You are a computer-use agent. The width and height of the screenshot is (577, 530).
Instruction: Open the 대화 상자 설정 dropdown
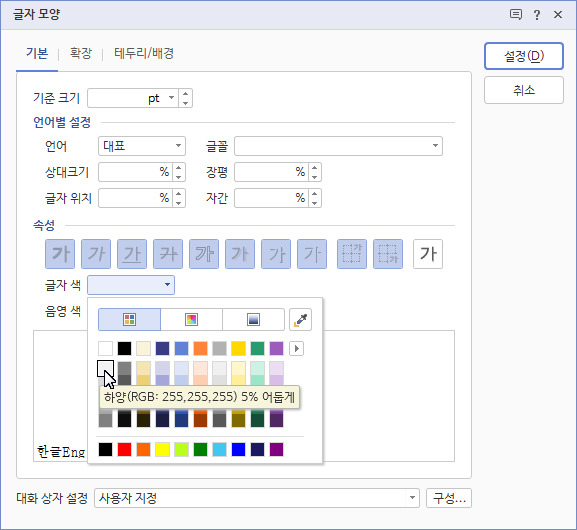(x=257, y=498)
